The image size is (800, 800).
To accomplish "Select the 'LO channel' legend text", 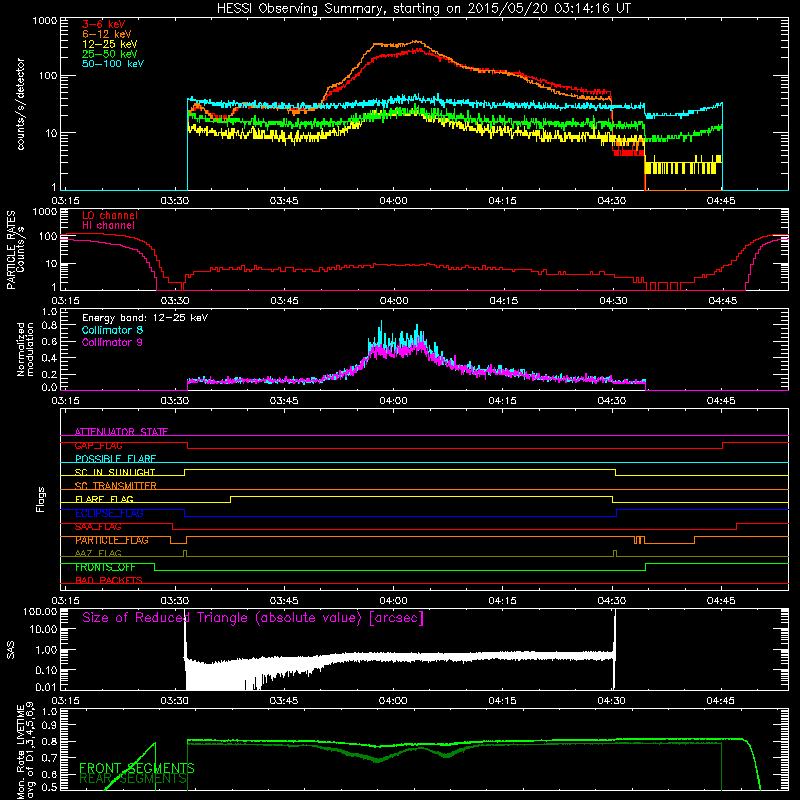I will coord(110,216).
